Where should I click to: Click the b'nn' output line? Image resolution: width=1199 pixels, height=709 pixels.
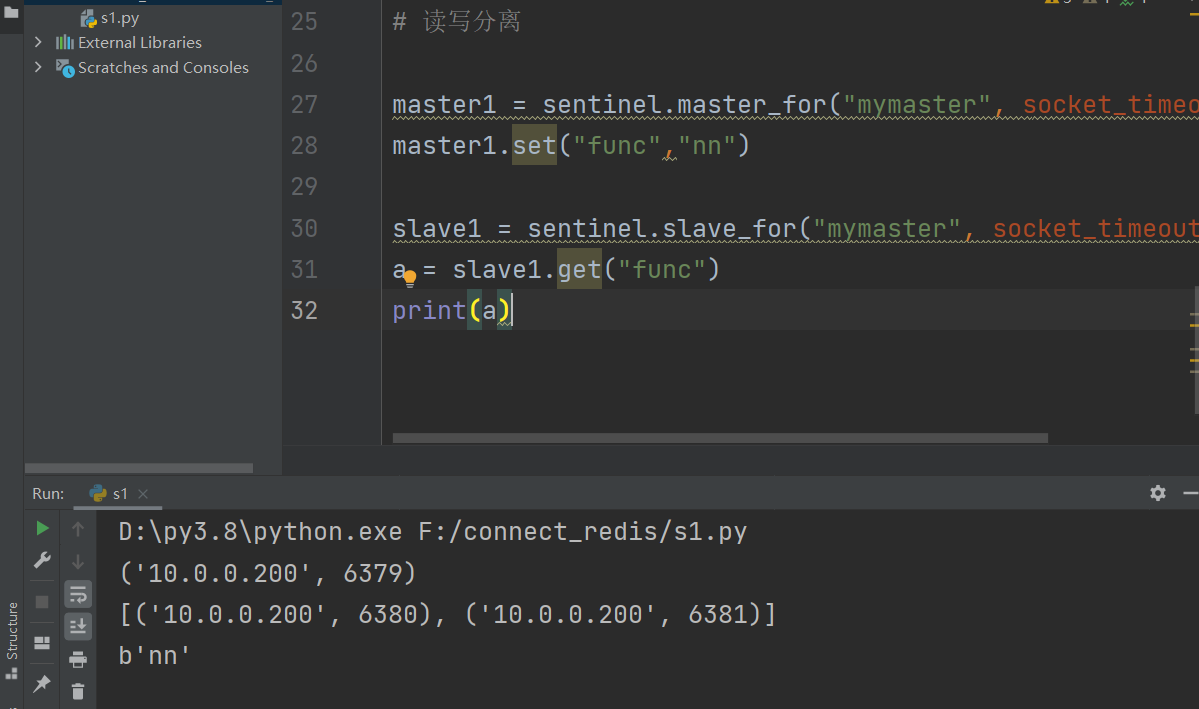tap(154, 655)
